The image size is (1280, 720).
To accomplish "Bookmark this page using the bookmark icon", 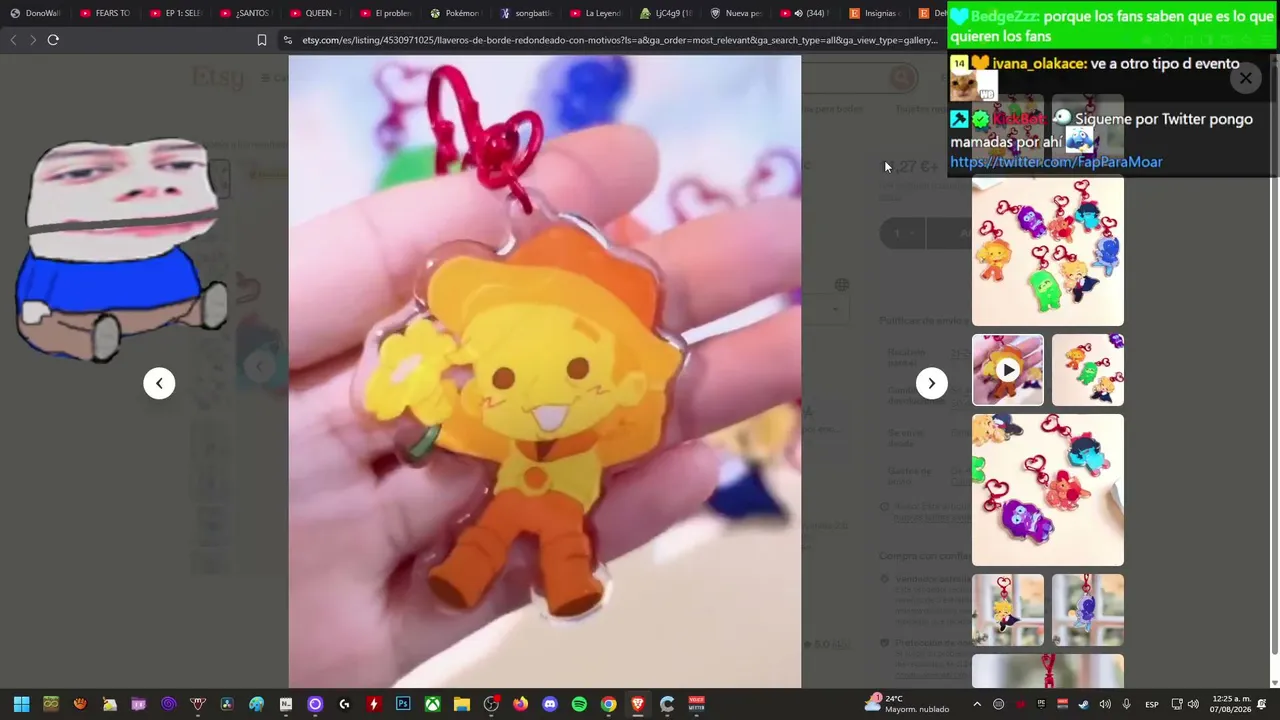I will pos(262,40).
